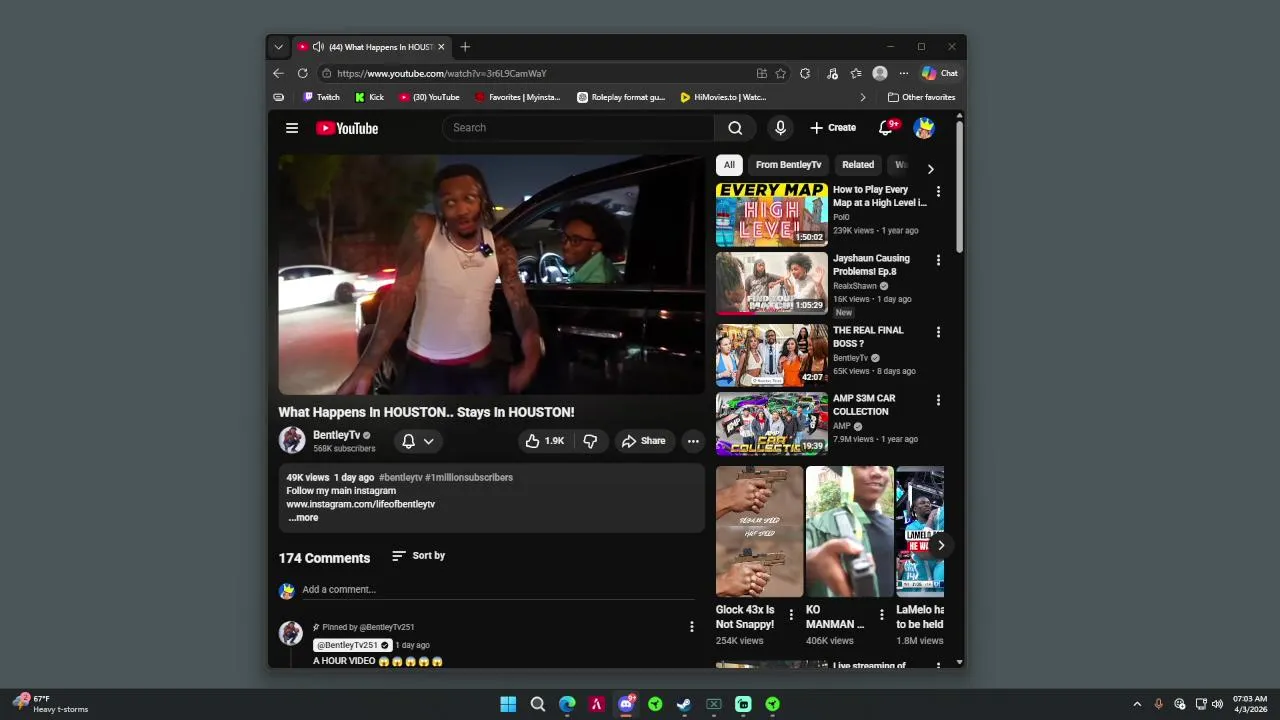Open Discord from the taskbar
This screenshot has width=1280, height=720.
(x=626, y=704)
